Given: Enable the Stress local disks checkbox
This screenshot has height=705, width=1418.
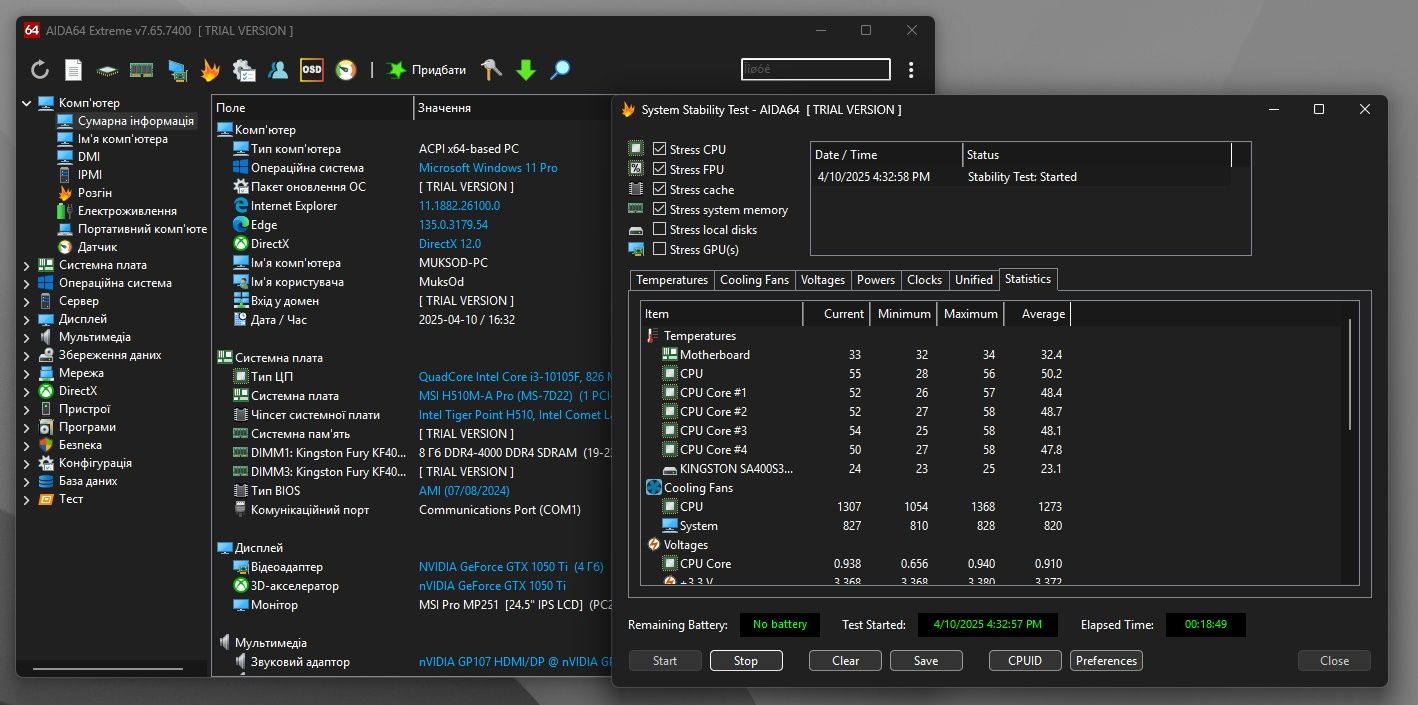Looking at the screenshot, I should [x=659, y=229].
